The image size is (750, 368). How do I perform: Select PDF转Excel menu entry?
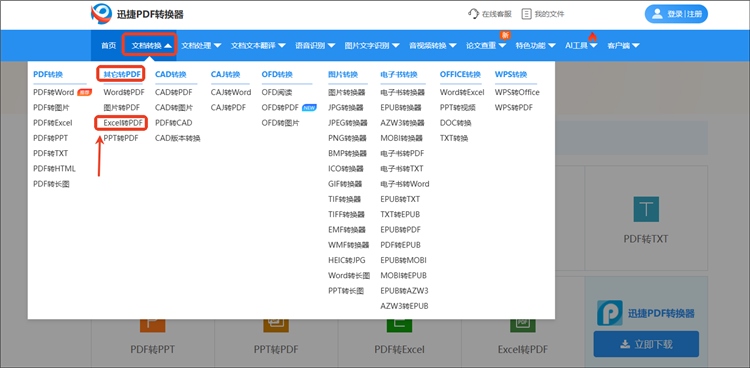53,123
